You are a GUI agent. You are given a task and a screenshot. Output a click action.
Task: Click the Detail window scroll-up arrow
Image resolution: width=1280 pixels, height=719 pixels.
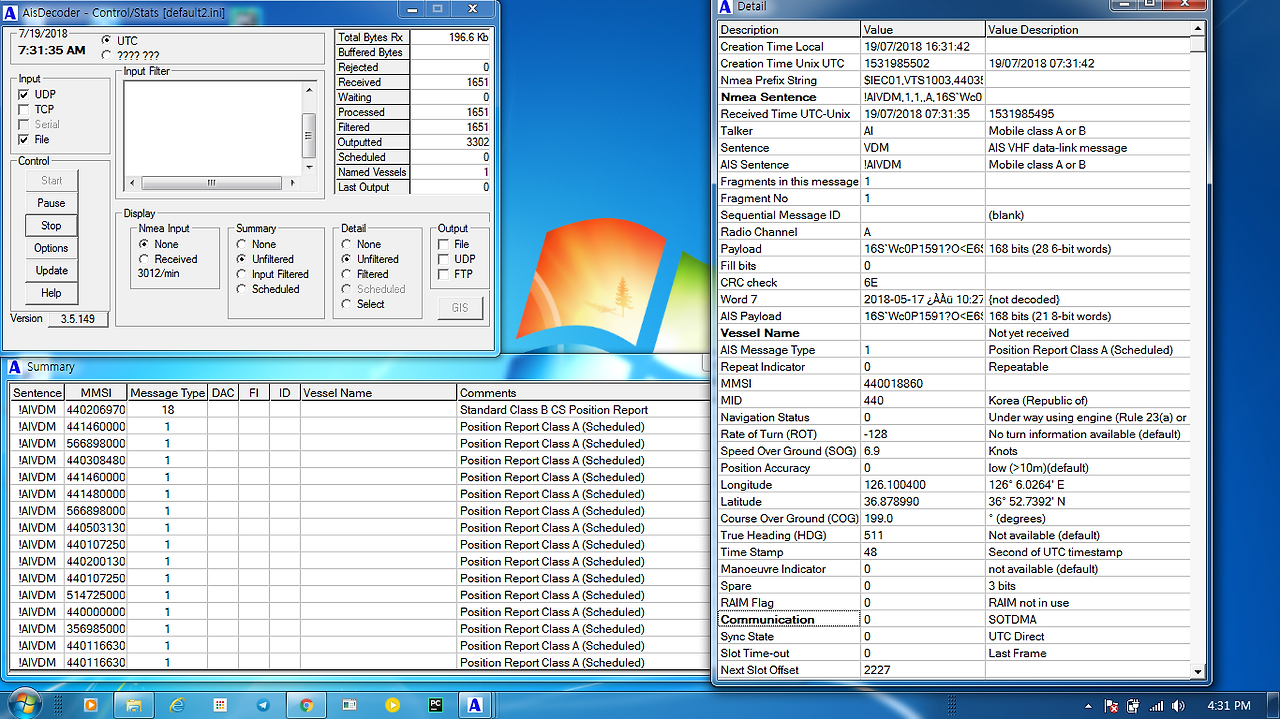click(x=1198, y=29)
